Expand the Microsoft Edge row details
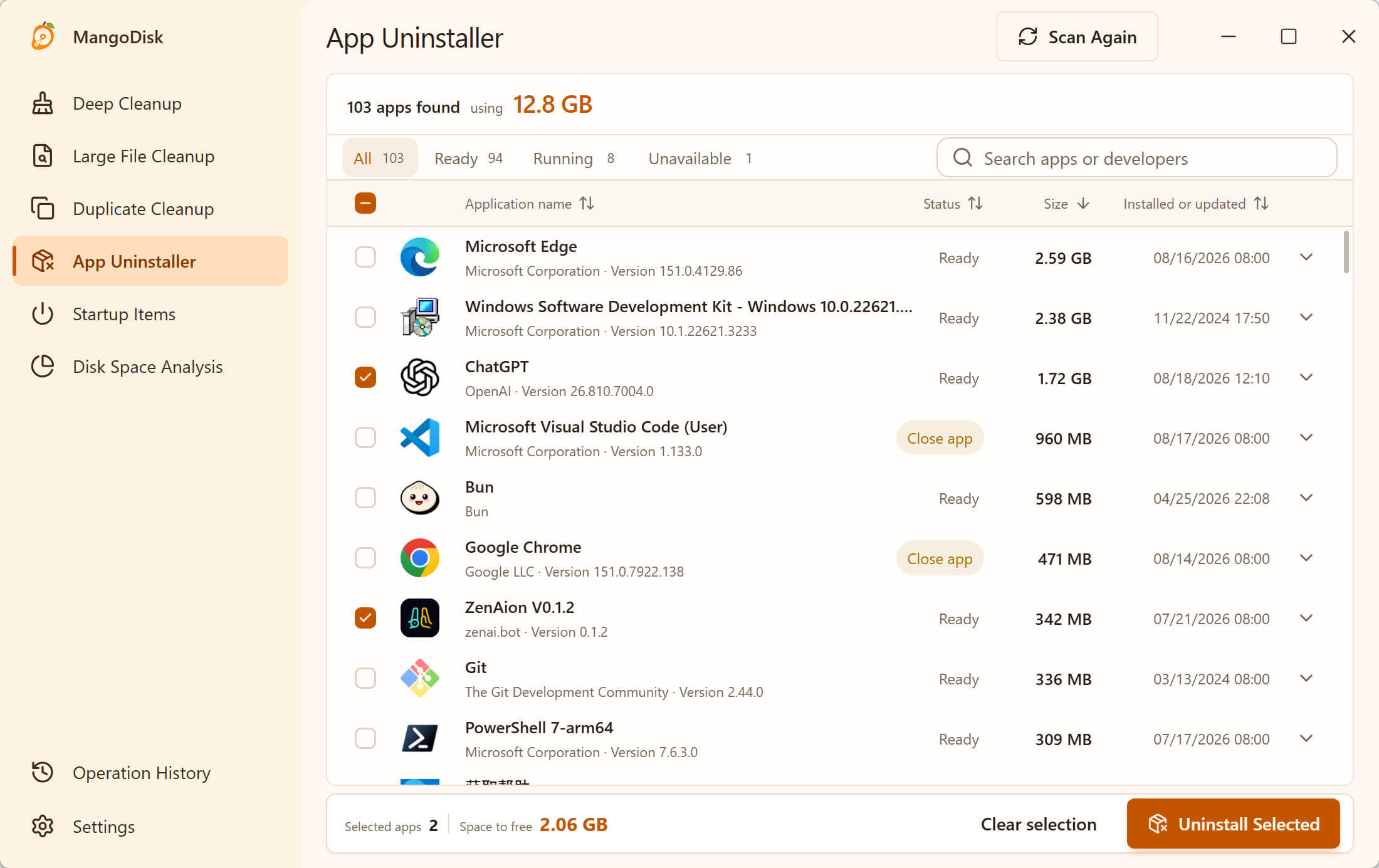1379x868 pixels. click(1306, 257)
